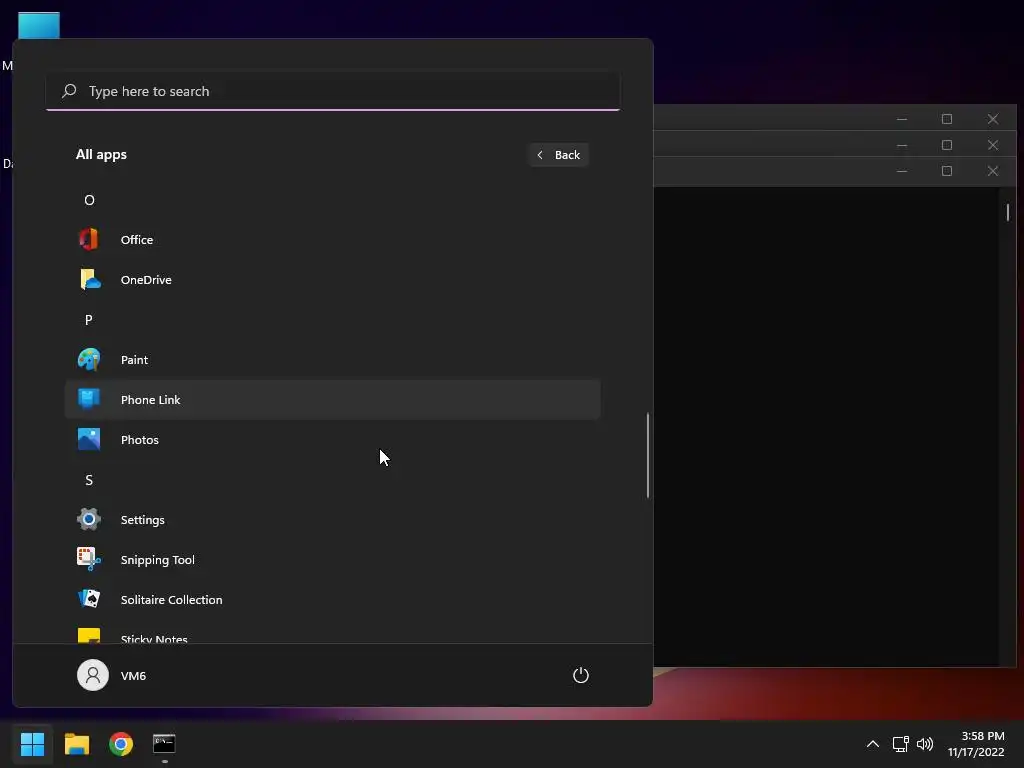Click the Back button in All apps
This screenshot has width=1024, height=768.
click(559, 155)
